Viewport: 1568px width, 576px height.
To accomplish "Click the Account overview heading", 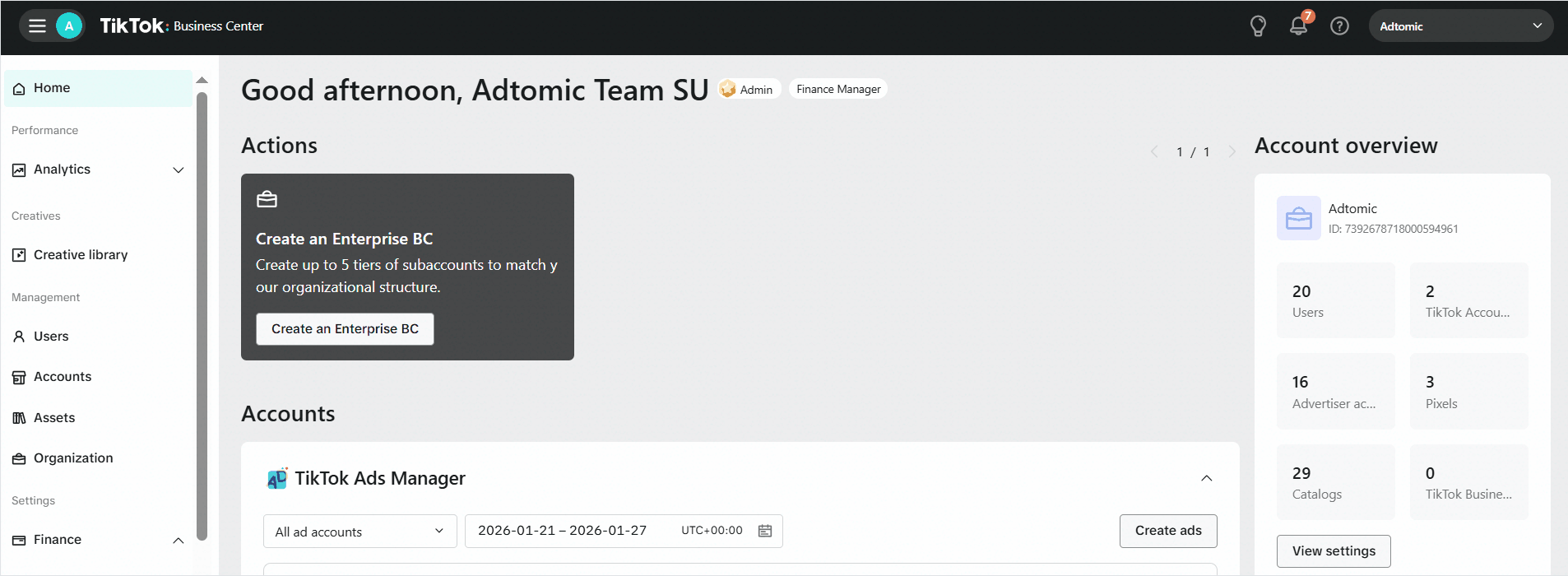I will pos(1346,146).
